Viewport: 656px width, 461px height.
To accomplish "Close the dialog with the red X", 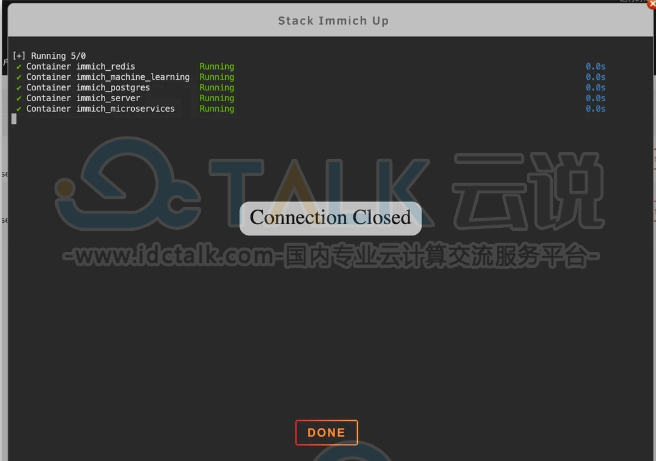I will click(x=652, y=3).
